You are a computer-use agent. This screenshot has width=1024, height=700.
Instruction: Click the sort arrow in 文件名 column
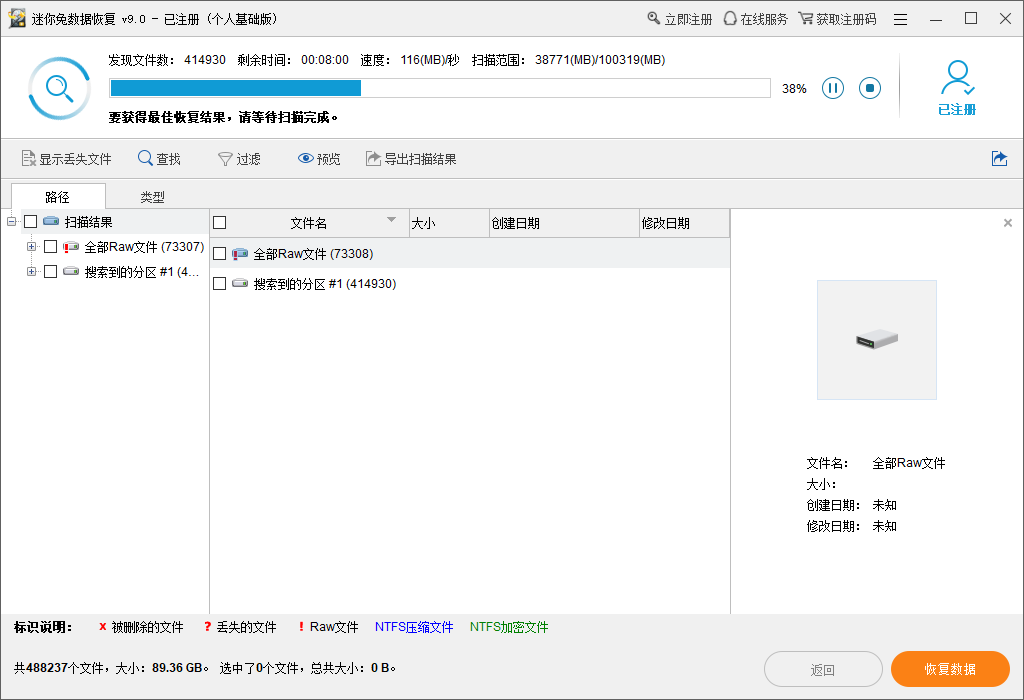[392, 220]
